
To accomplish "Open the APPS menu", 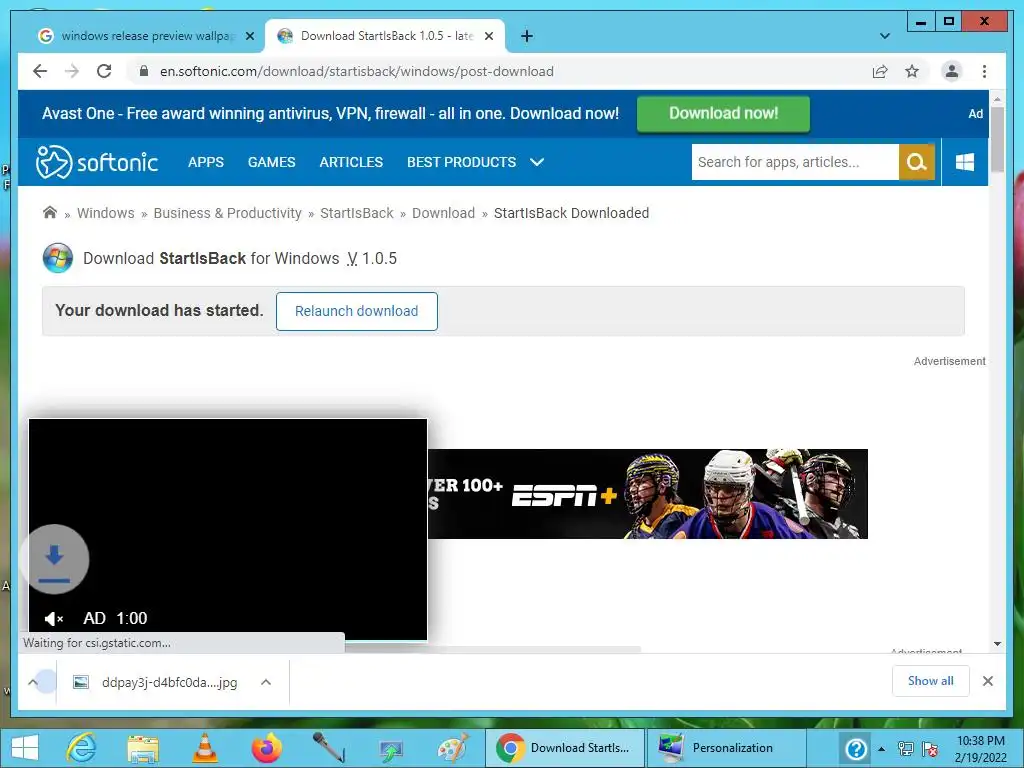I will pos(206,162).
